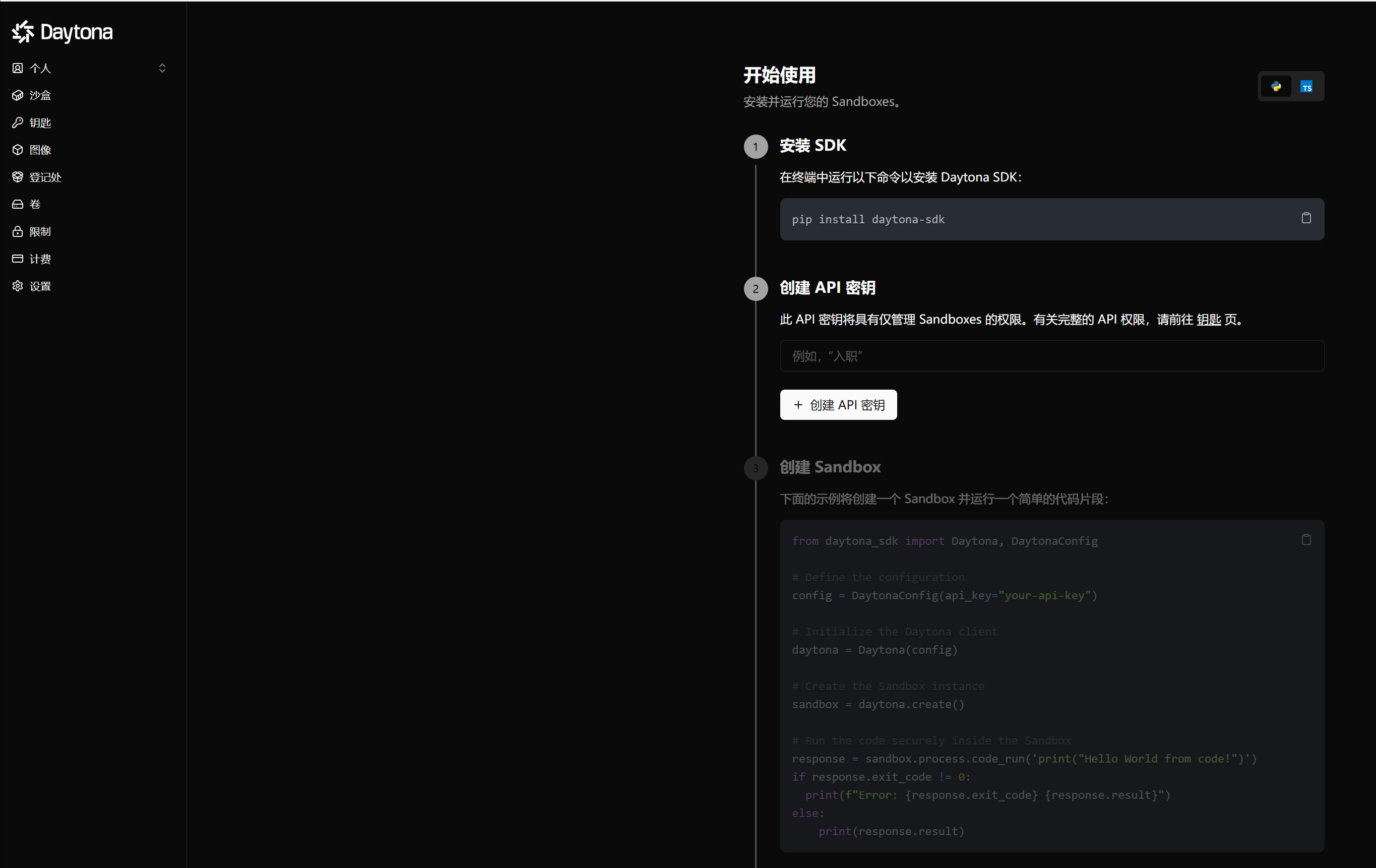Open the 计费 (Billing) page
The height and width of the screenshot is (868, 1376).
(x=40, y=259)
